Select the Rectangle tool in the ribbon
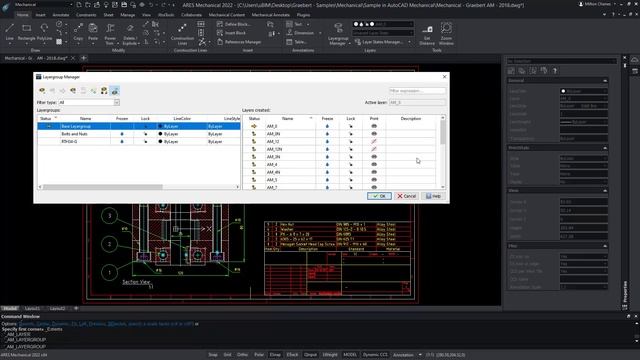Viewport: 640px width, 360px height. click(x=27, y=33)
